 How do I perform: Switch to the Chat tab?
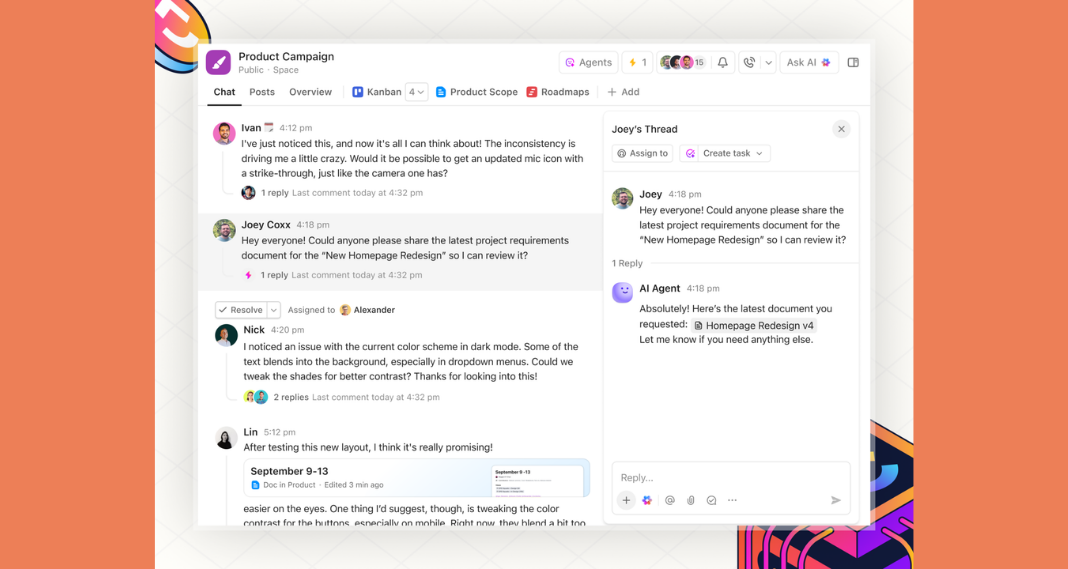tap(224, 92)
